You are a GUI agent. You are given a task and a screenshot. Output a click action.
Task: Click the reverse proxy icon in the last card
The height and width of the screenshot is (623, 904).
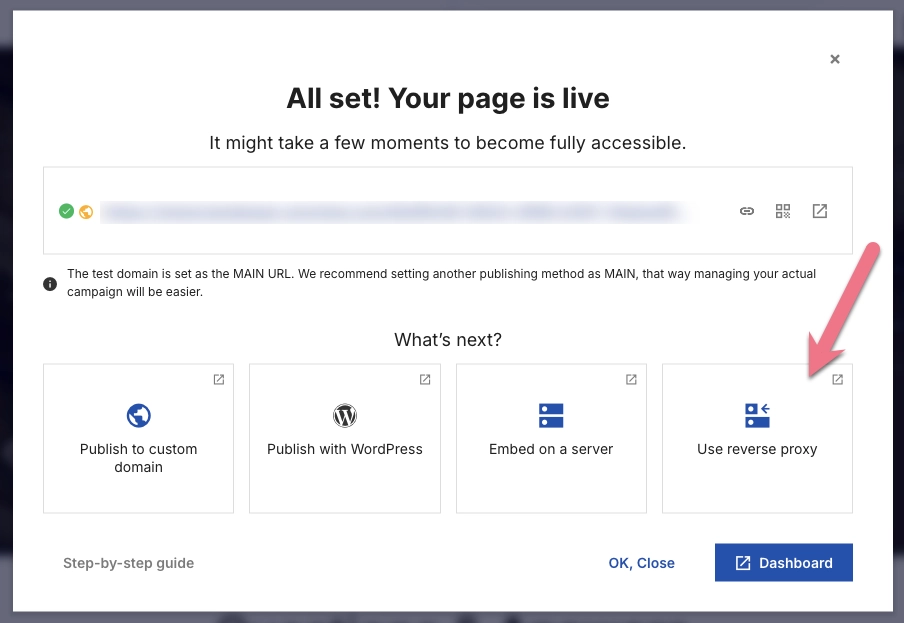[757, 415]
